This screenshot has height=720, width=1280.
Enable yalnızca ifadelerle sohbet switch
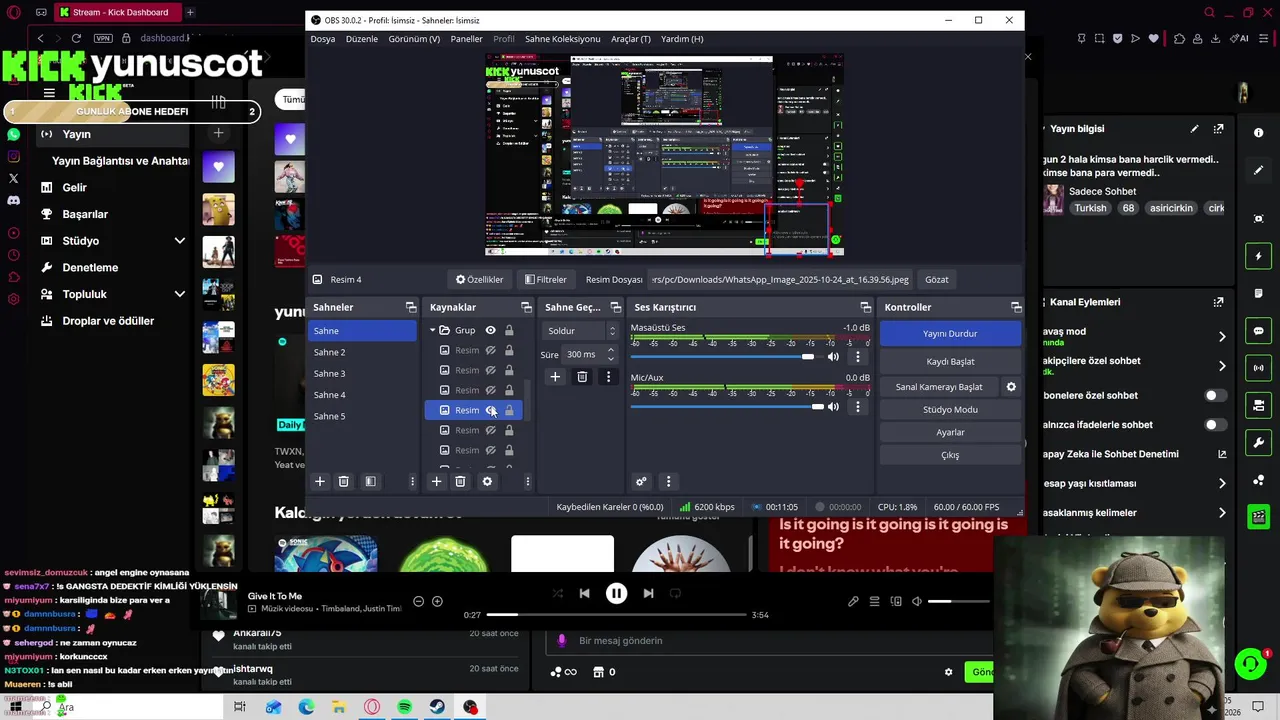[1215, 425]
